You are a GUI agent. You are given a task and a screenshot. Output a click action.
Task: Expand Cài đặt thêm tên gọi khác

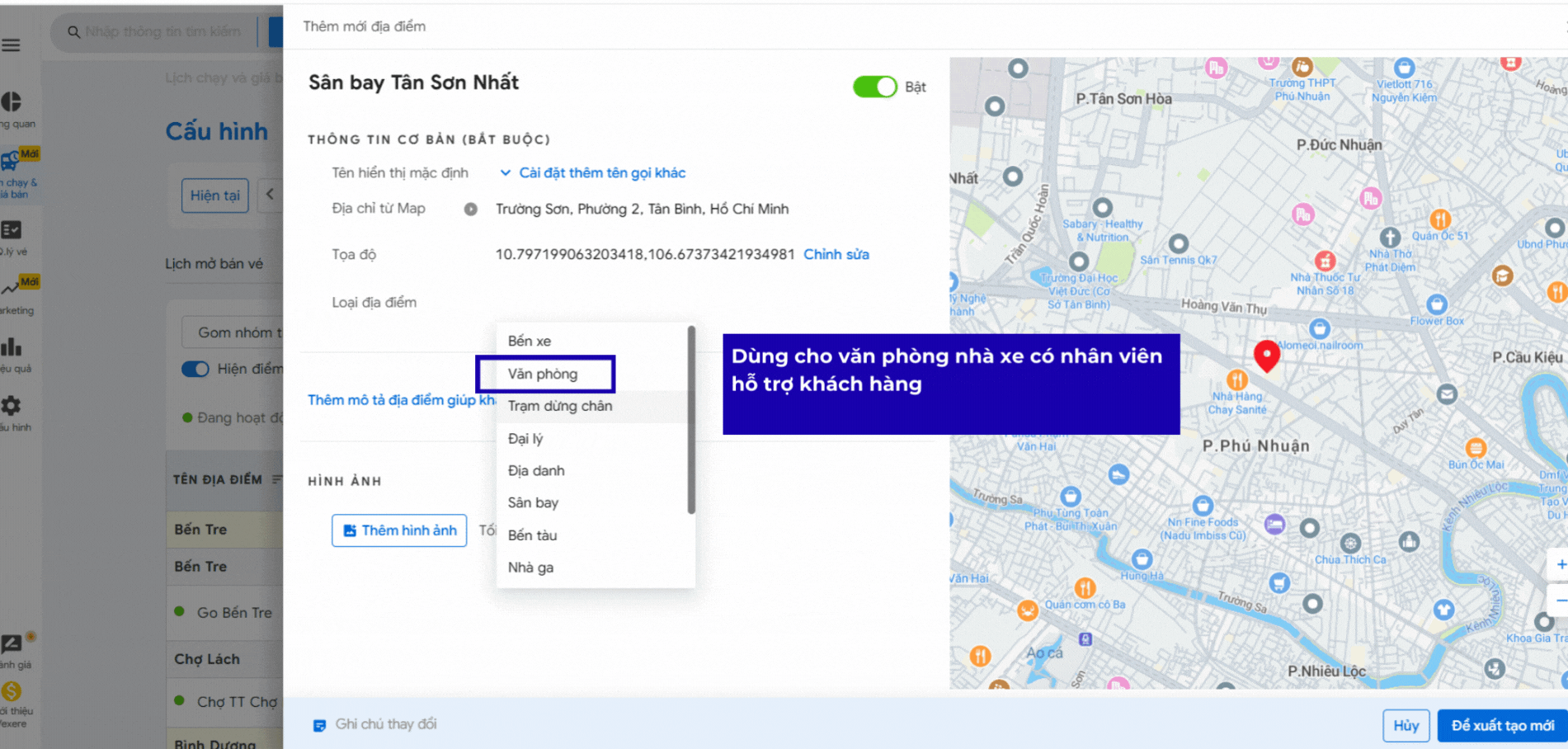tap(593, 173)
